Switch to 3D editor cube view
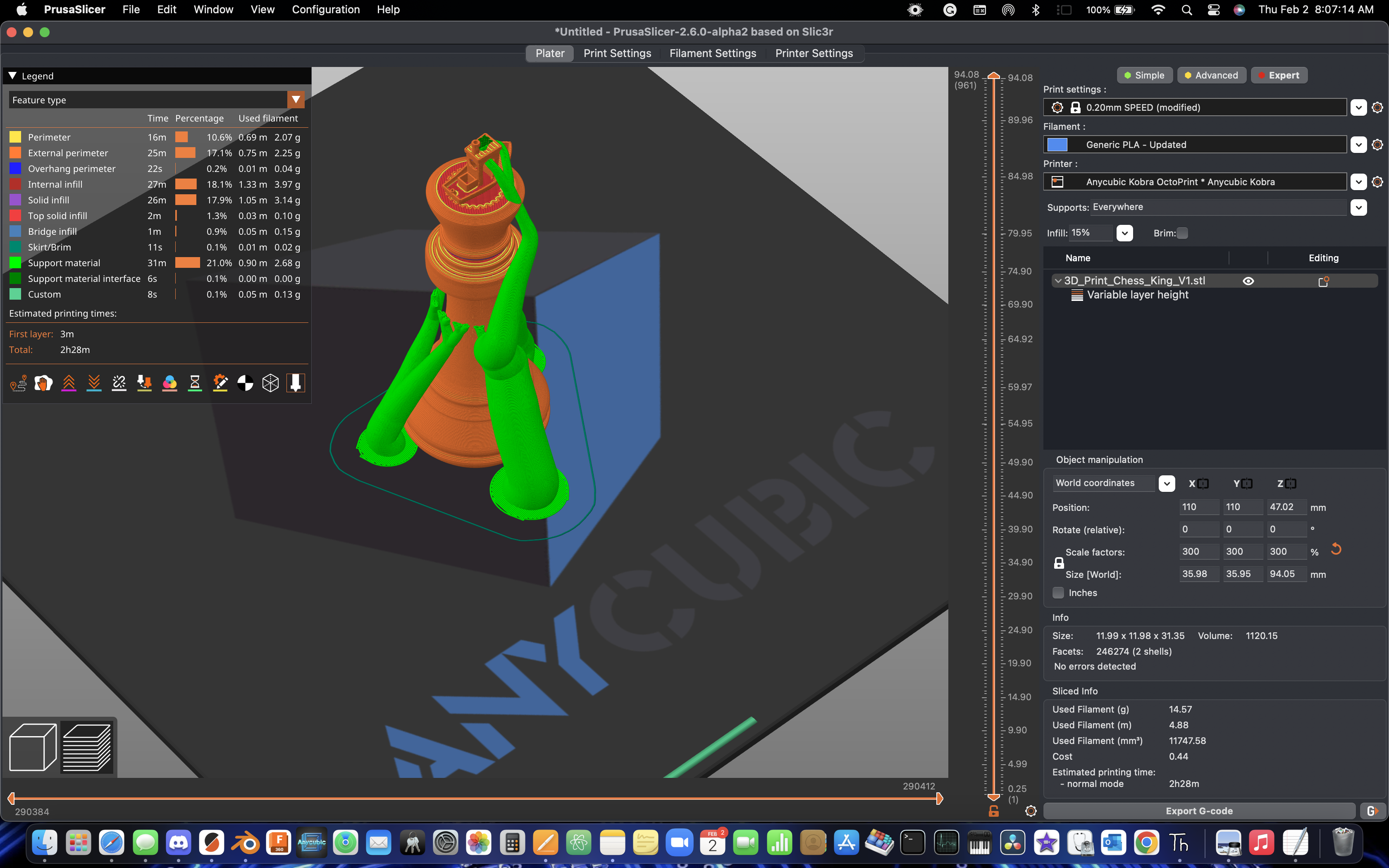Screen dimensions: 1389x868 click(33, 747)
